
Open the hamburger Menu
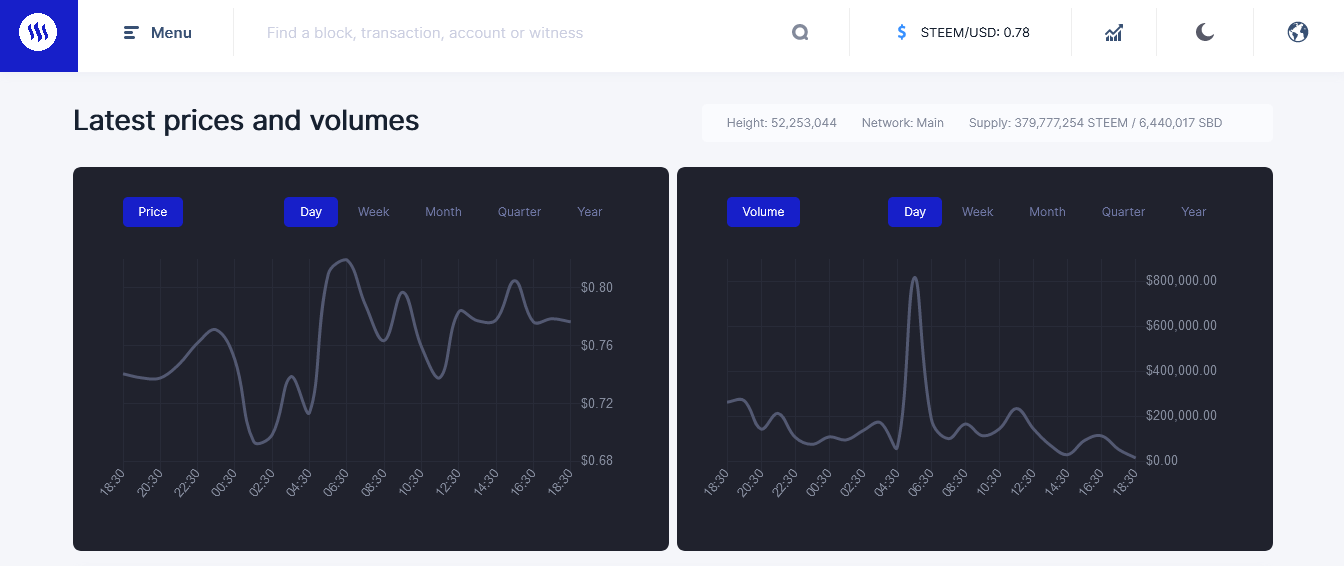click(x=158, y=33)
